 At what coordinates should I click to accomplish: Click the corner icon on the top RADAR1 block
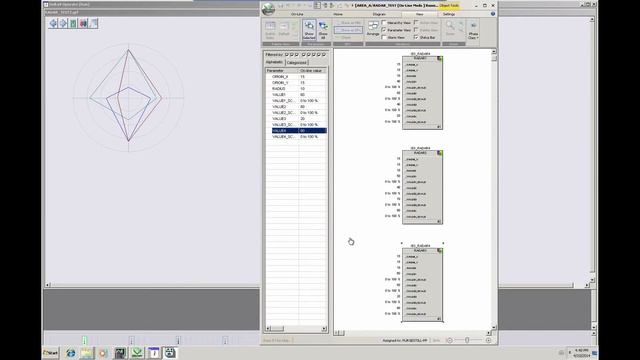(440, 58)
